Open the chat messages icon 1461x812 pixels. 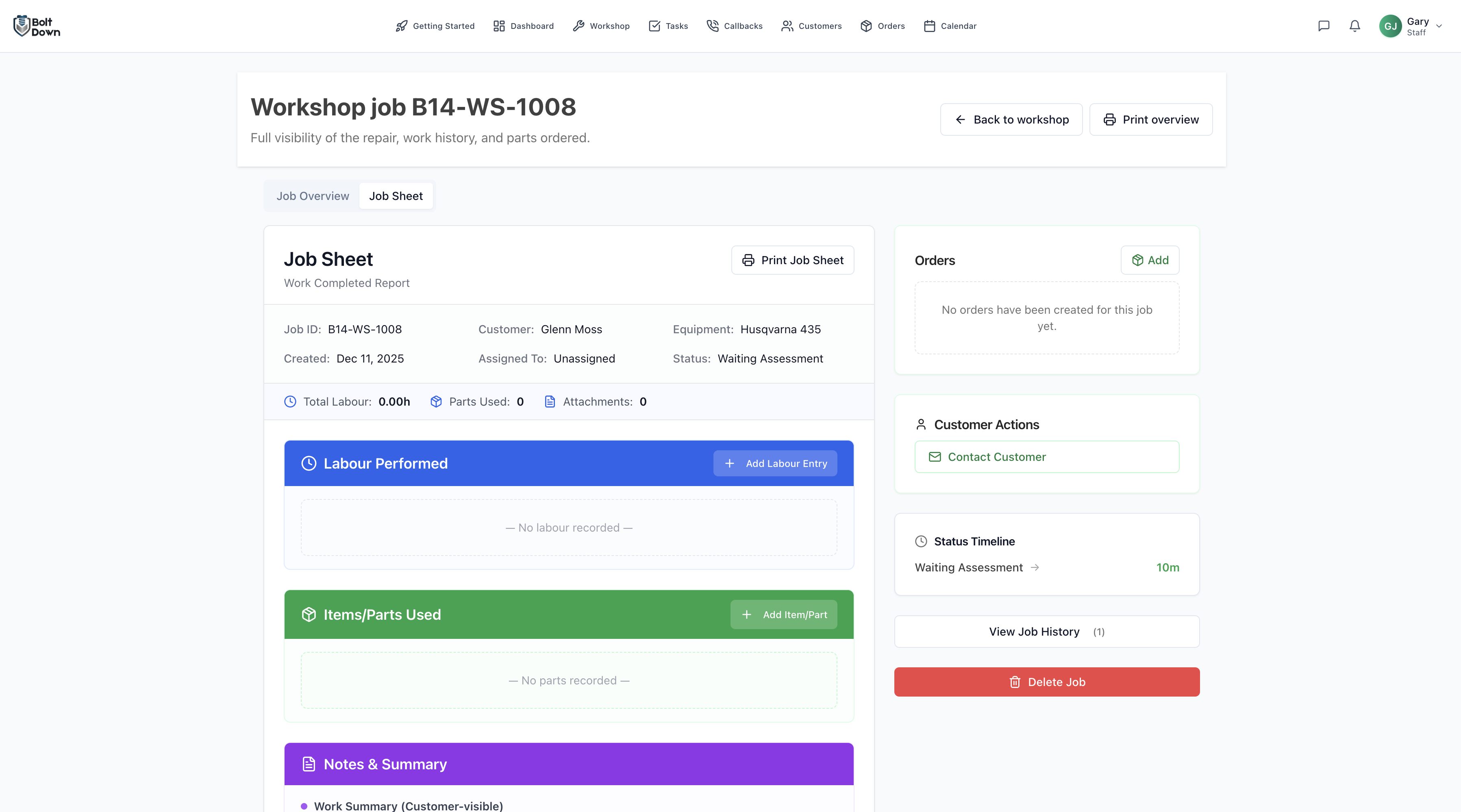point(1323,26)
